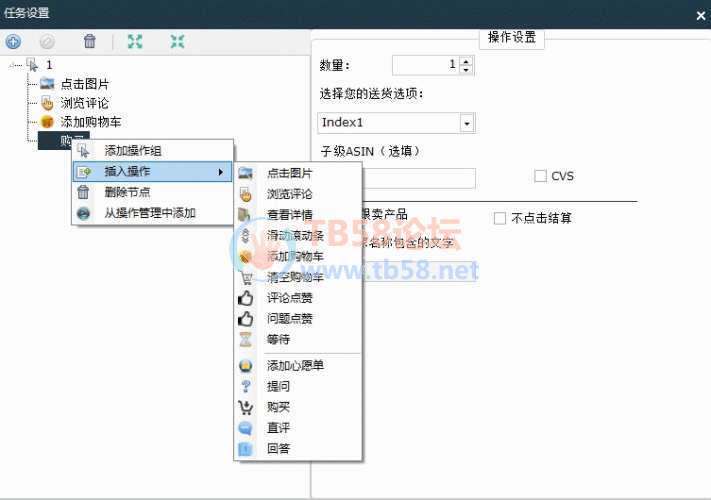Image resolution: width=711 pixels, height=500 pixels.
Task: Click the 删除节点 trash icon
Action: click(83, 192)
